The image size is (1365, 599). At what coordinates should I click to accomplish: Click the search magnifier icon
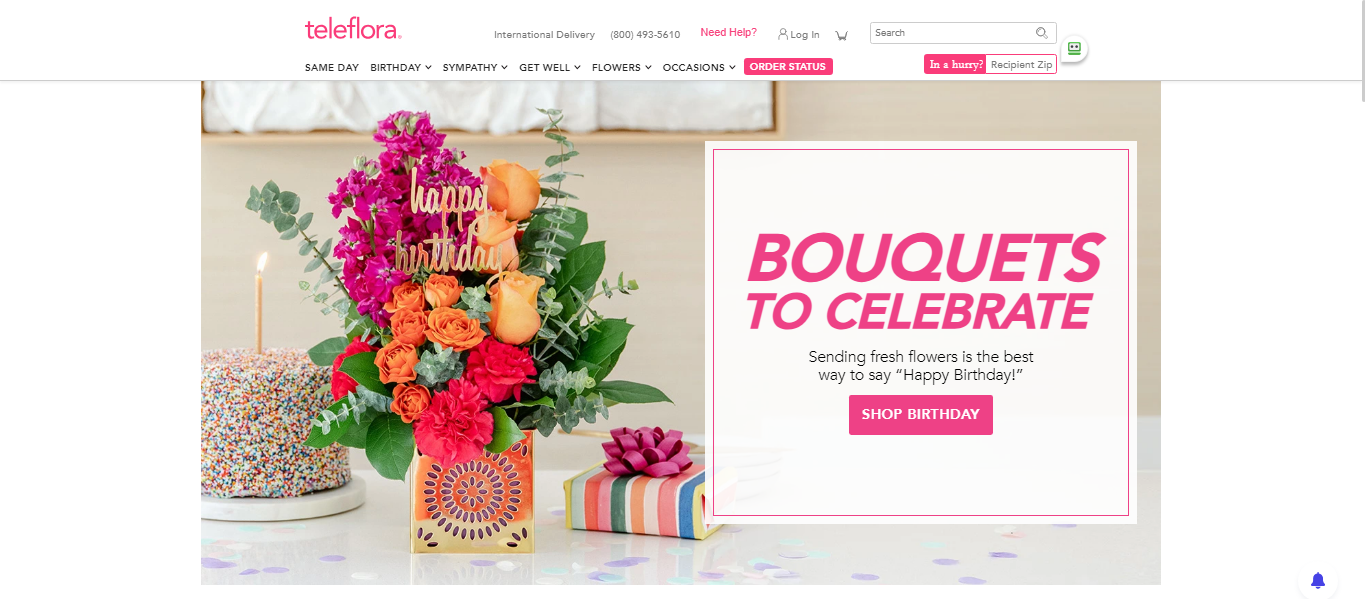tap(1042, 33)
